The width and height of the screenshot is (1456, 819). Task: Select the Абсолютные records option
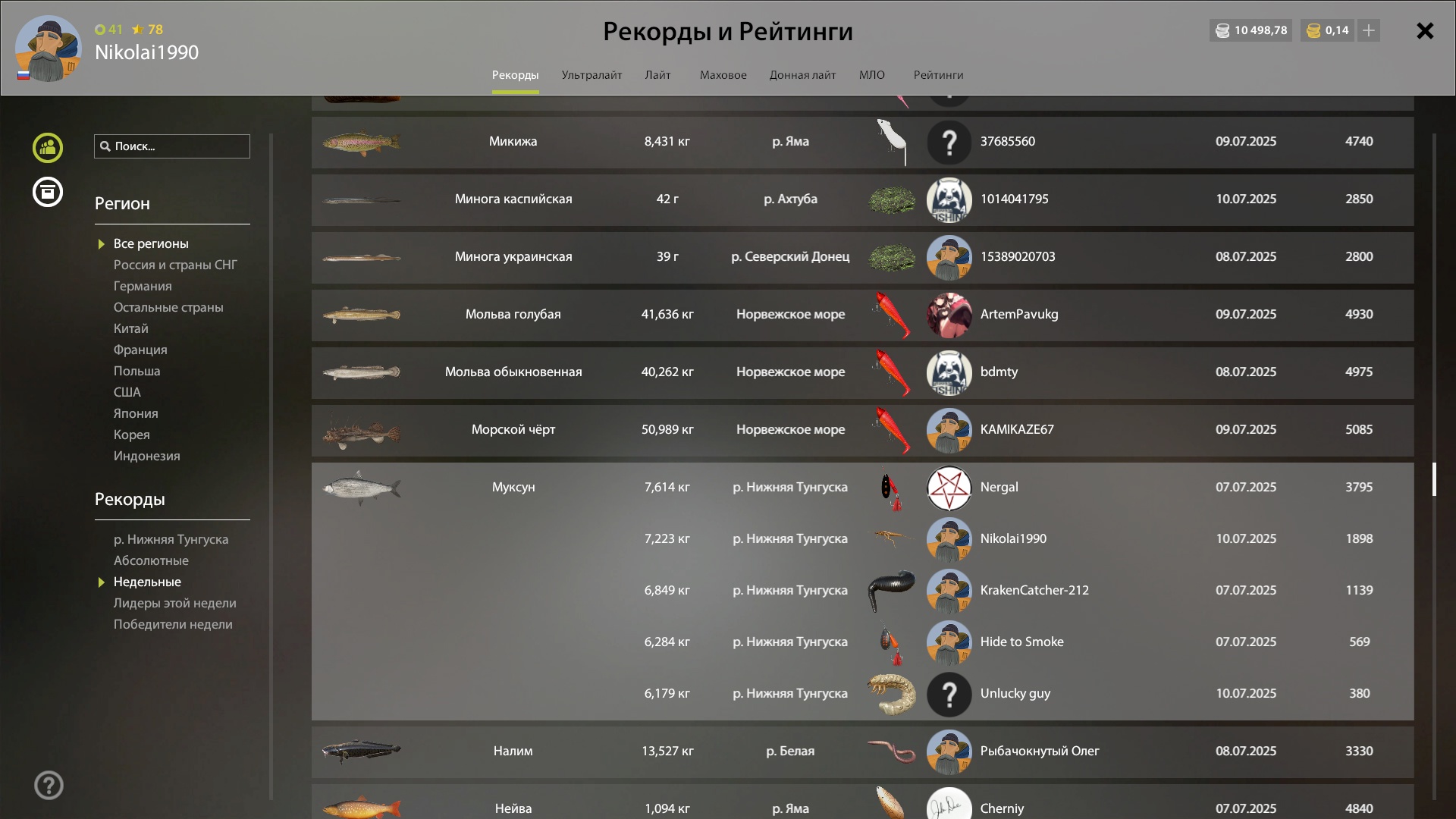[x=151, y=560]
